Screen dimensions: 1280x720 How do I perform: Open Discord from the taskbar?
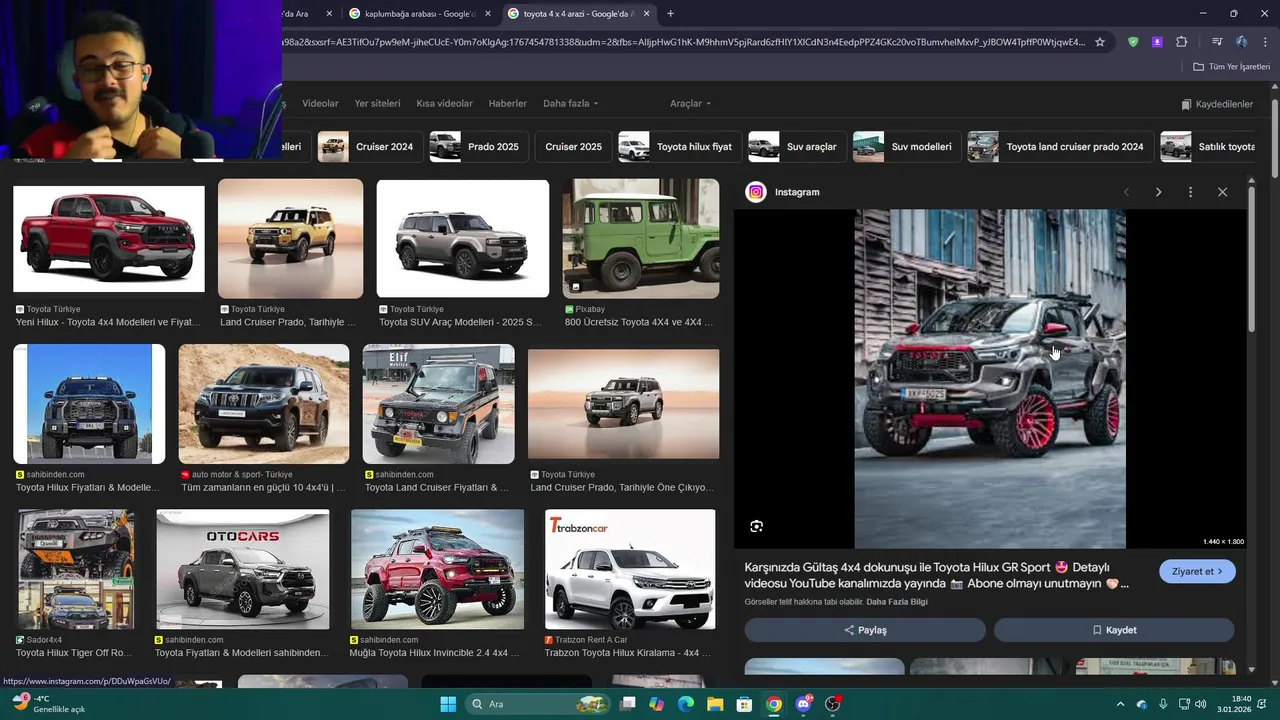click(803, 704)
